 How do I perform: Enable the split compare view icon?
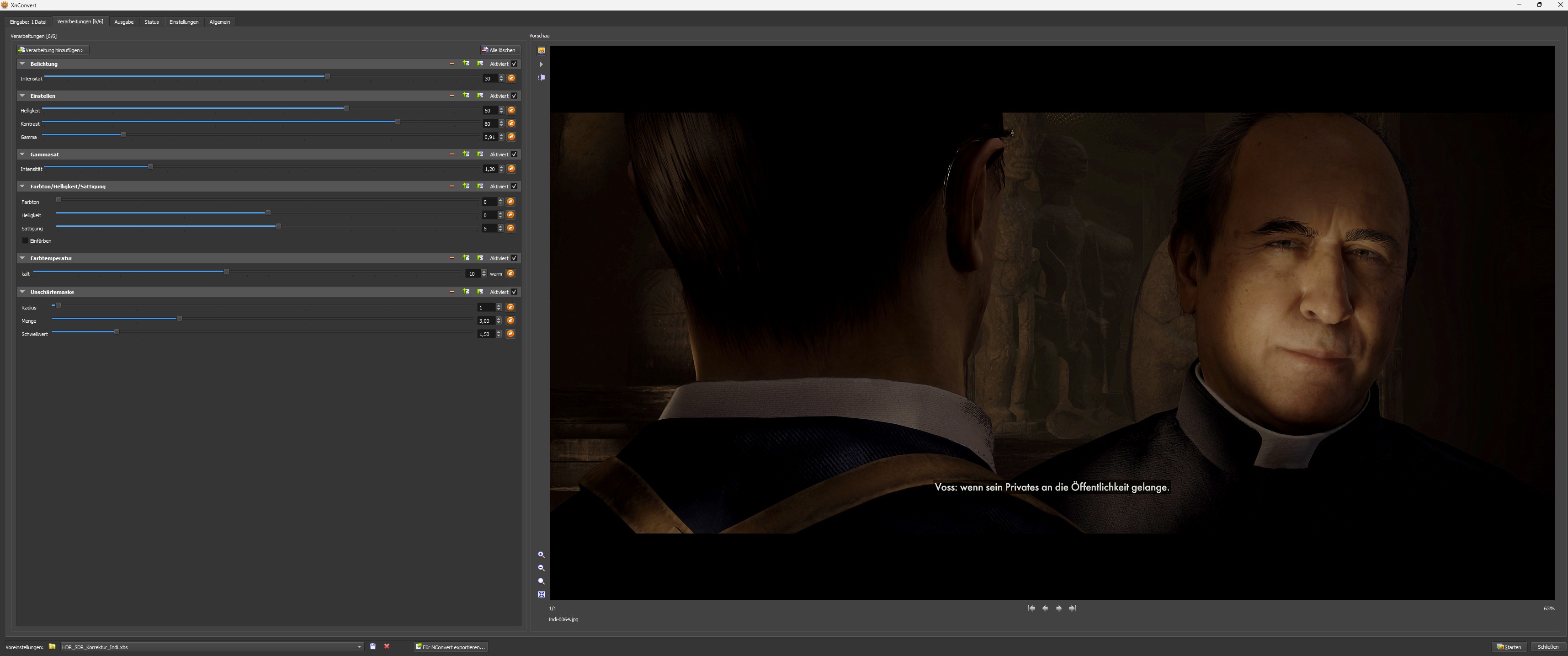[x=541, y=77]
